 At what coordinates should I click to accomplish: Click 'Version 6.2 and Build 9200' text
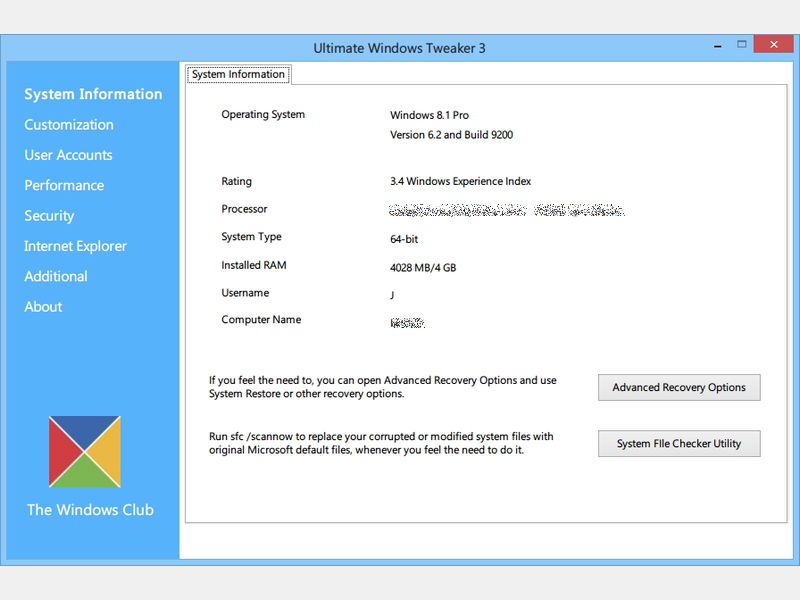point(452,135)
